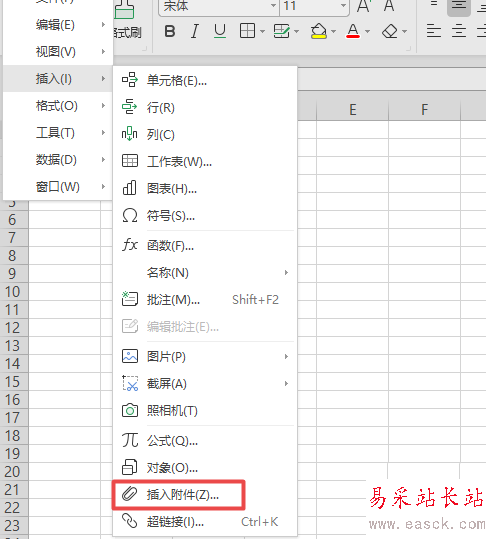Expand 名称(N) submenu
The image size is (486, 539).
click(x=205, y=273)
